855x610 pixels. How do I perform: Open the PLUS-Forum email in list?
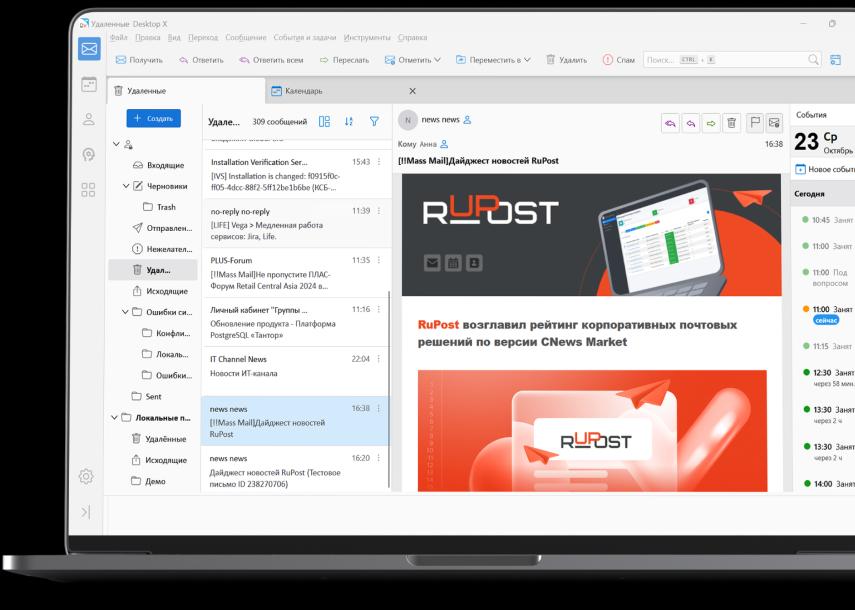(297, 273)
